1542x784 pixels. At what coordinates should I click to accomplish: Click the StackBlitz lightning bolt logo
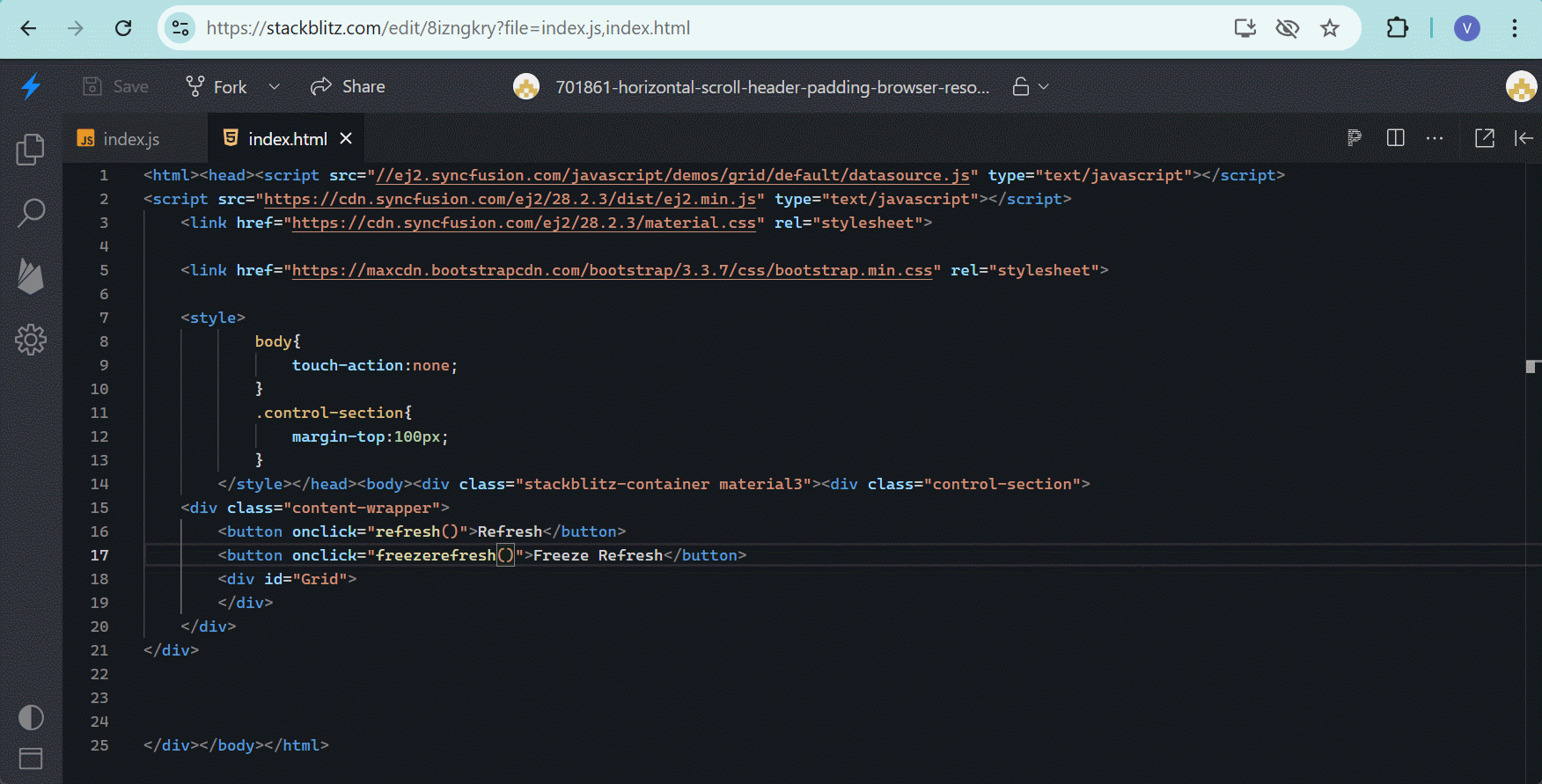tap(31, 86)
